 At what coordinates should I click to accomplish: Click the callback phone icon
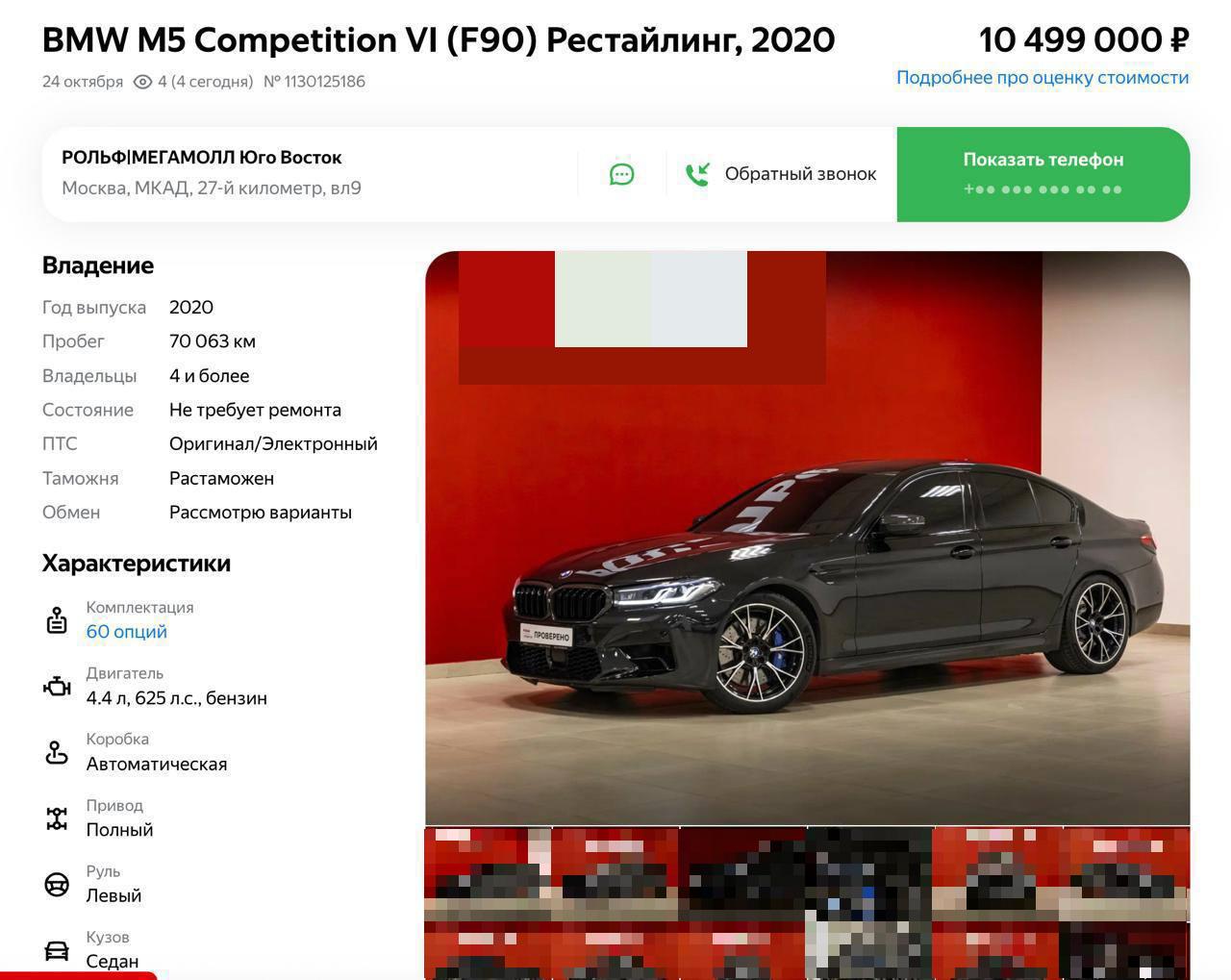point(697,174)
